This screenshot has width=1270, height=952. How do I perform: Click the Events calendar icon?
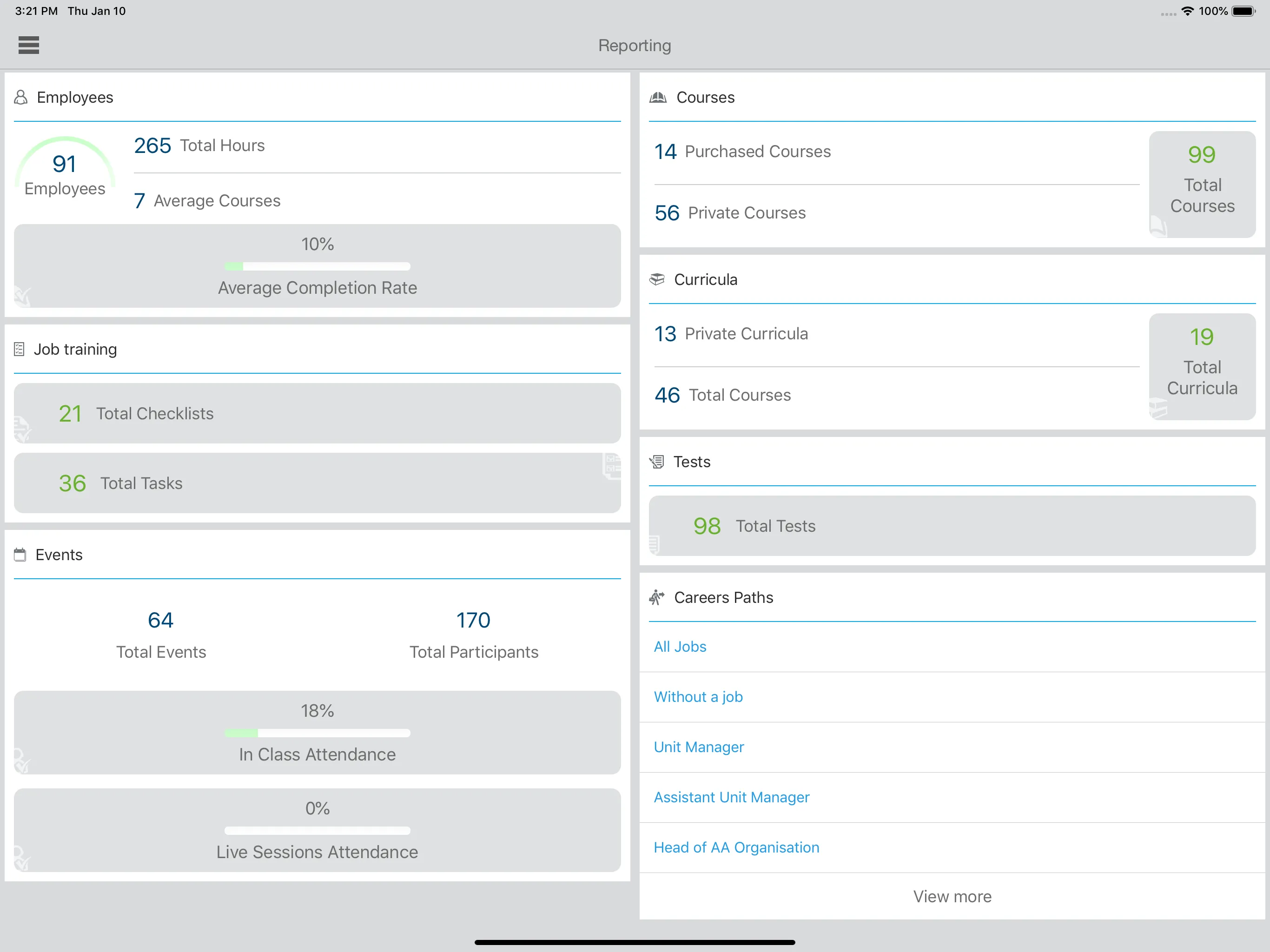[x=21, y=554]
